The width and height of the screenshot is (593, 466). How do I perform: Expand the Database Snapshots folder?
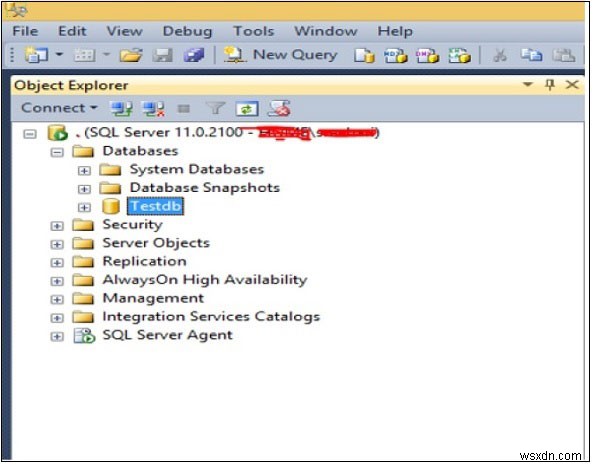pos(84,189)
